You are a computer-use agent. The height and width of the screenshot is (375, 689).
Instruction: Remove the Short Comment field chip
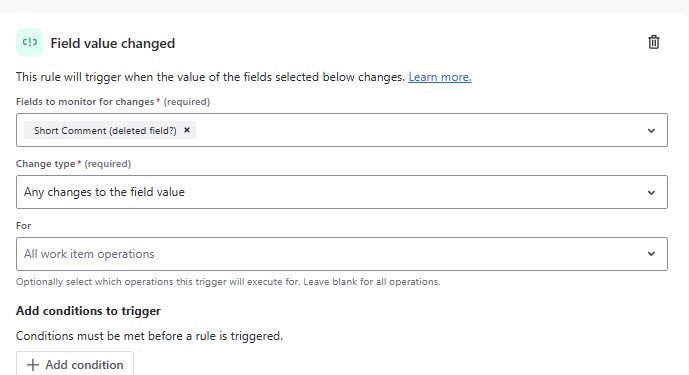(187, 130)
